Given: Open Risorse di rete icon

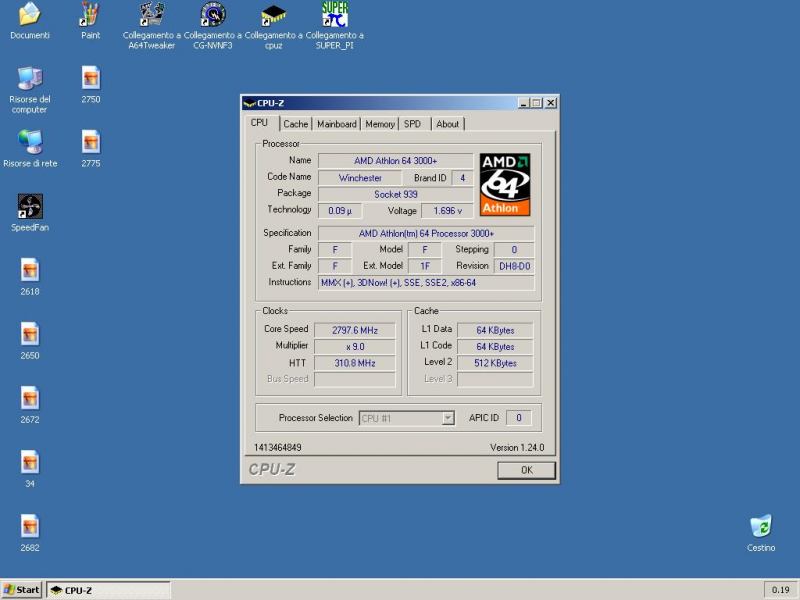Looking at the screenshot, I should 30,142.
